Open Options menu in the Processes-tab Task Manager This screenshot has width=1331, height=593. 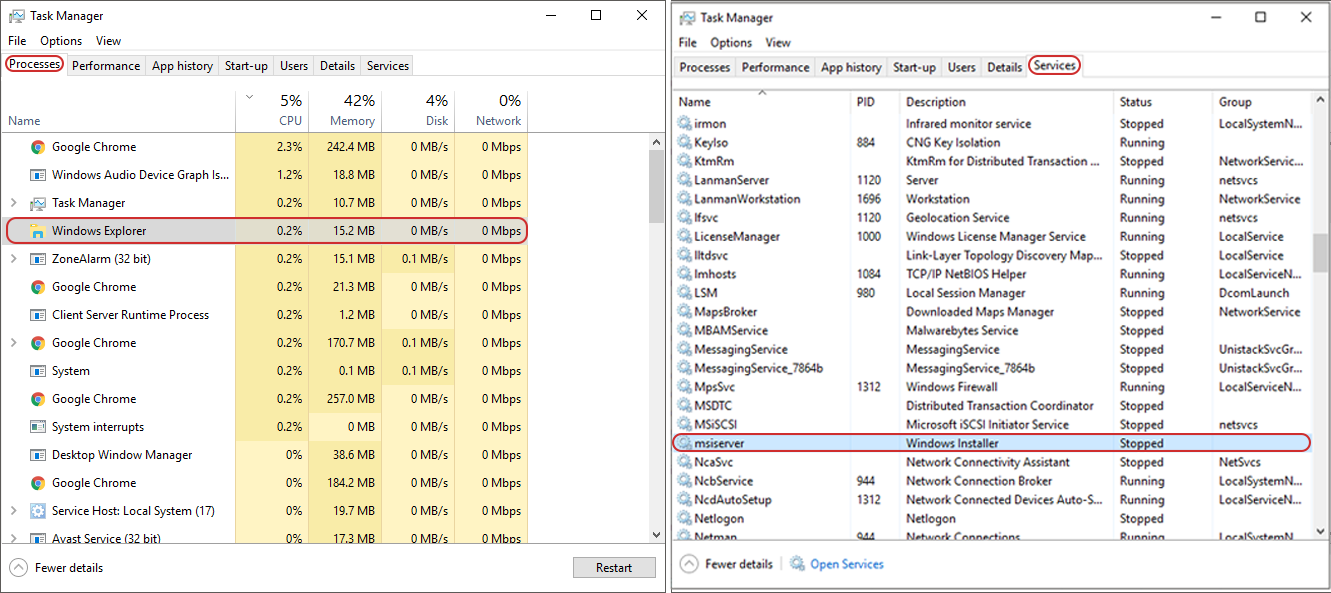(61, 41)
